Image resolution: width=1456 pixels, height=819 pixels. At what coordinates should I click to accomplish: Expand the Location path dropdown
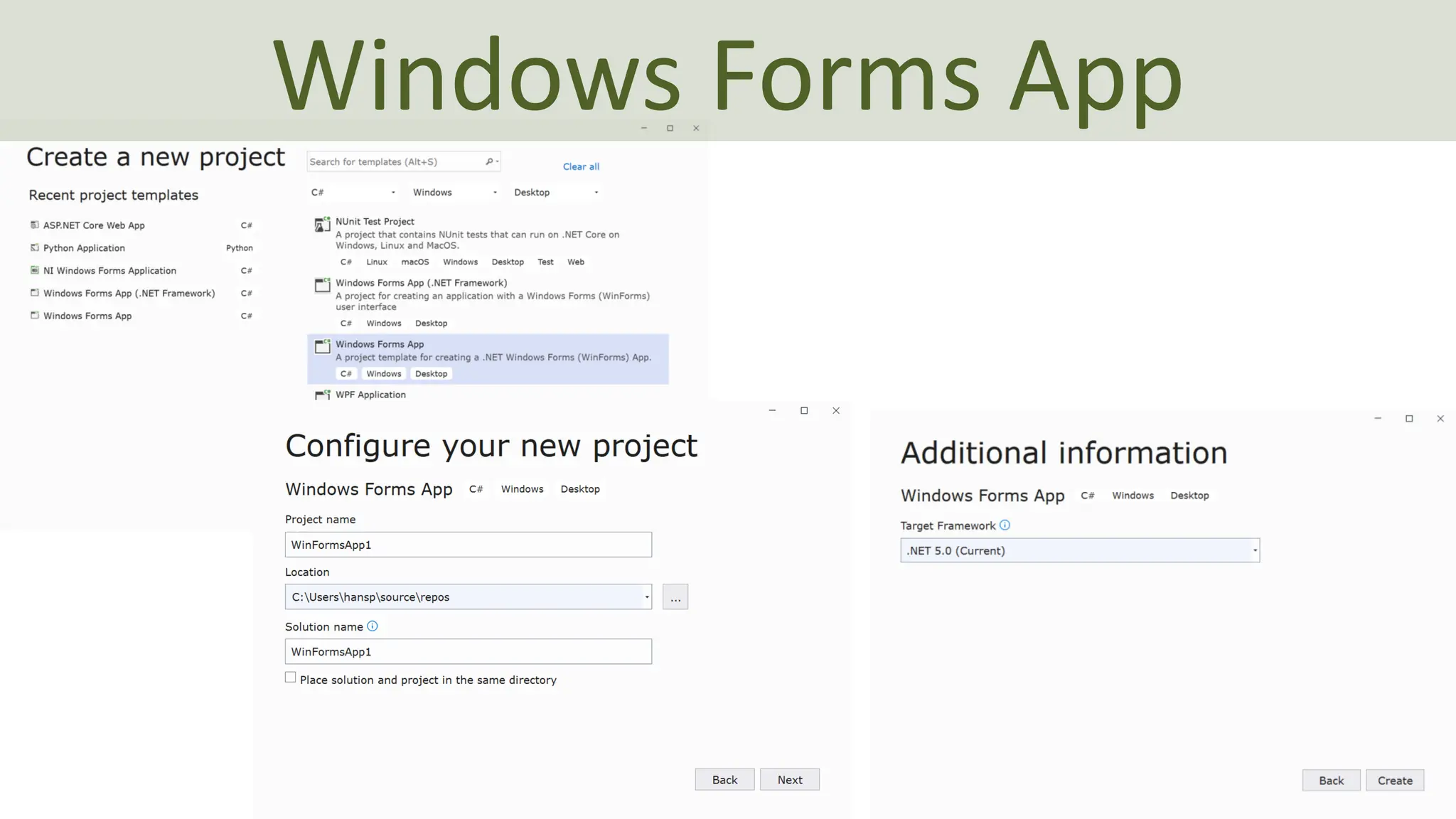pyautogui.click(x=646, y=597)
